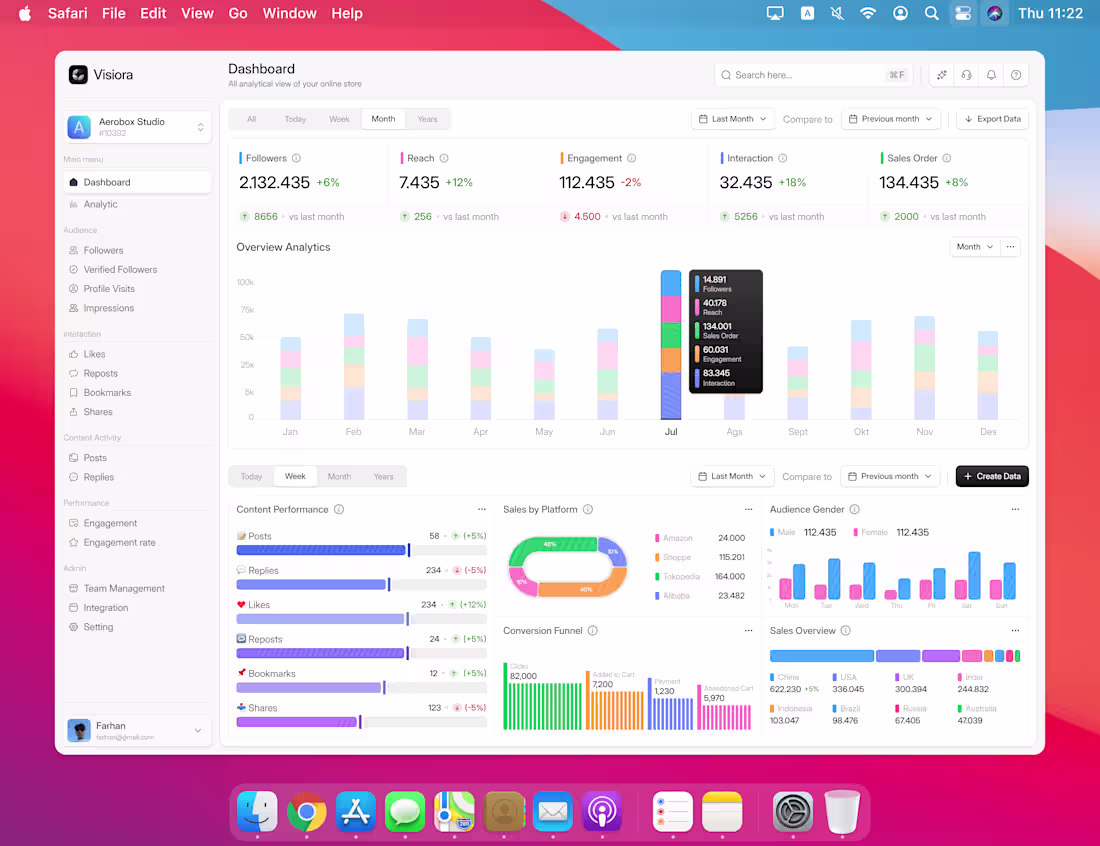Open the Last Month date dropdown
This screenshot has height=846, width=1100.
click(x=733, y=118)
